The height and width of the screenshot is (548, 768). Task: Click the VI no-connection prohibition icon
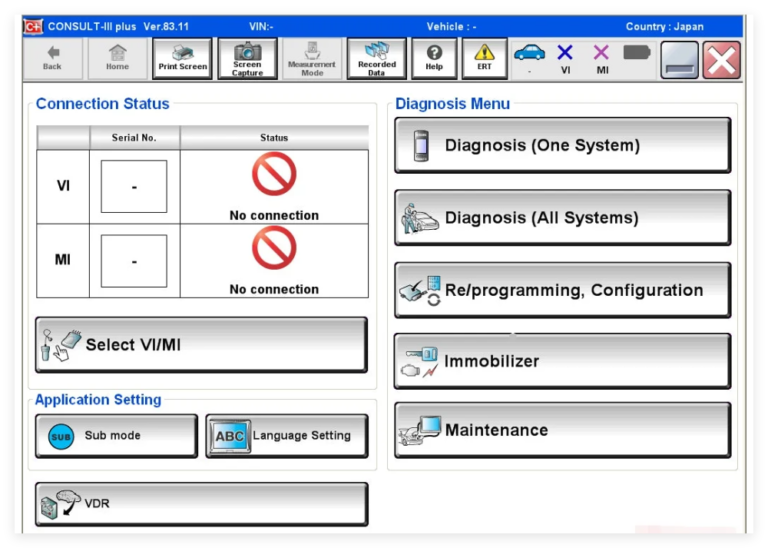[x=274, y=174]
